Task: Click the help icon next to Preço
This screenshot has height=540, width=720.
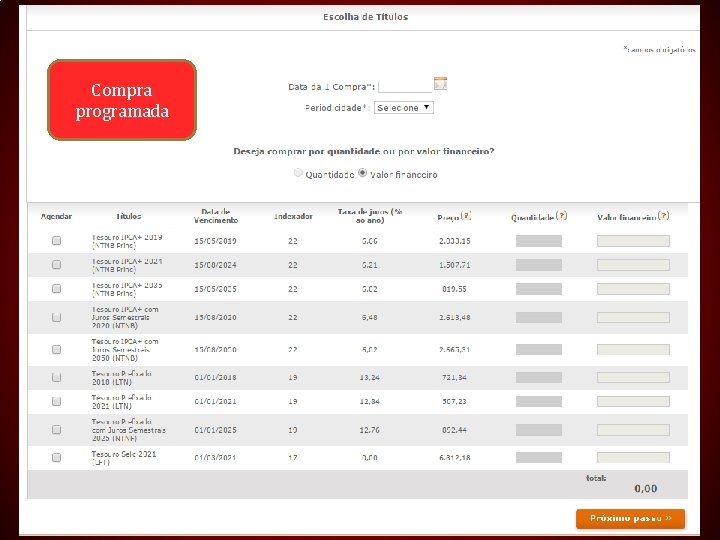Action: [x=466, y=215]
